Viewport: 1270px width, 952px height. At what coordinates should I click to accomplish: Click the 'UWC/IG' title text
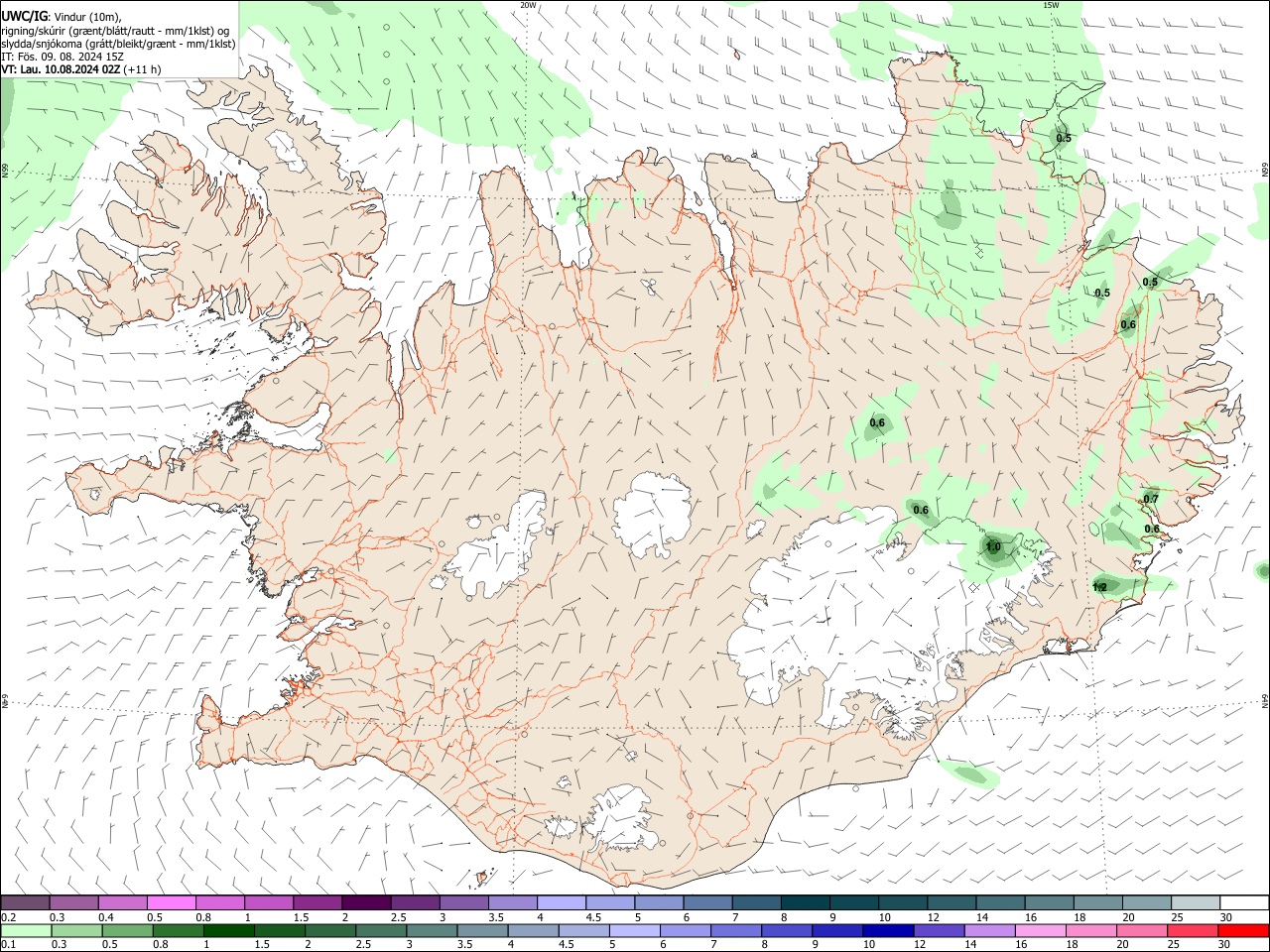25,17
